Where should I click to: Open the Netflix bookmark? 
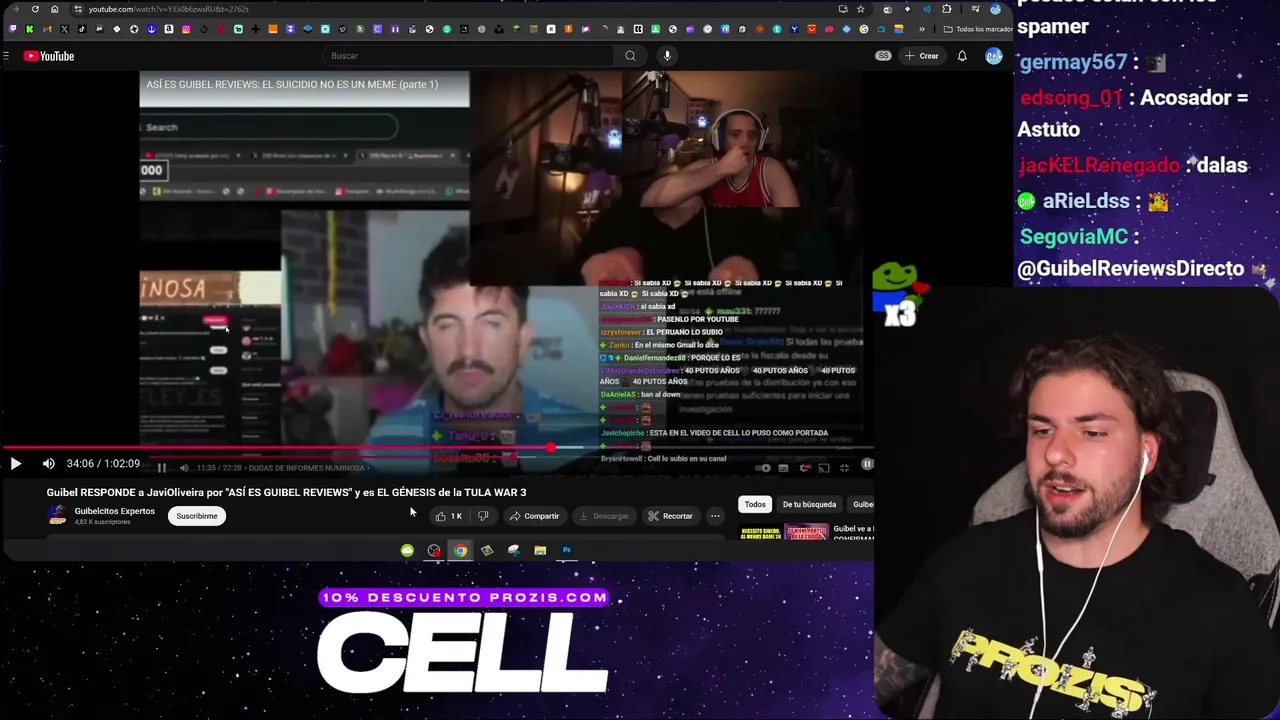click(x=221, y=29)
